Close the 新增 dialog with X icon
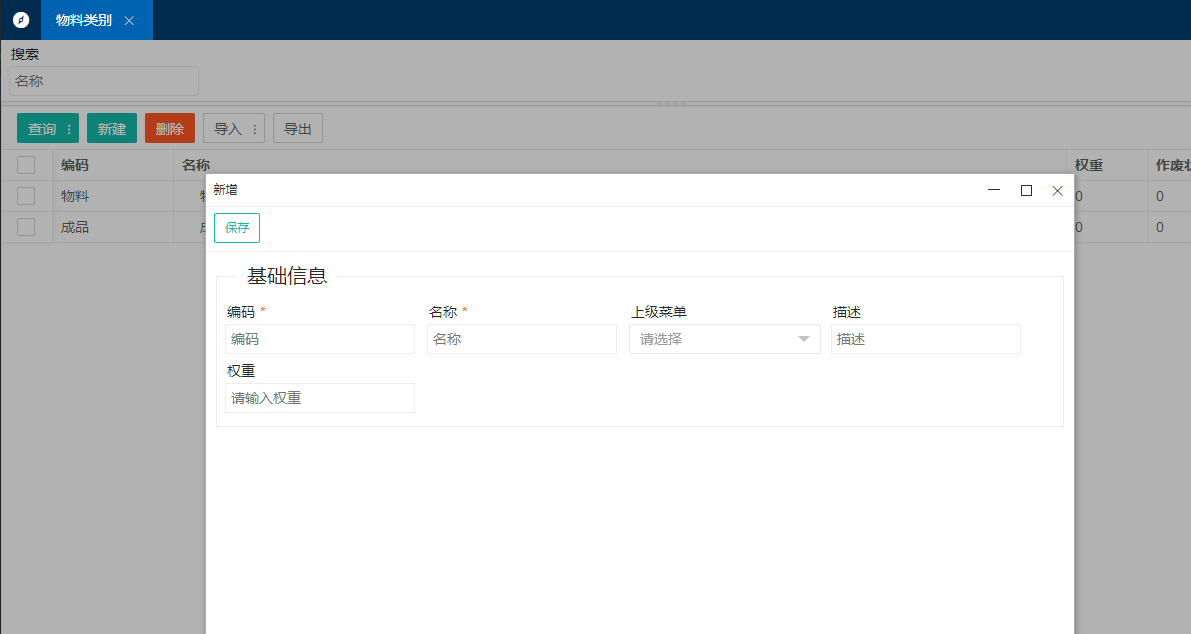 (1057, 190)
